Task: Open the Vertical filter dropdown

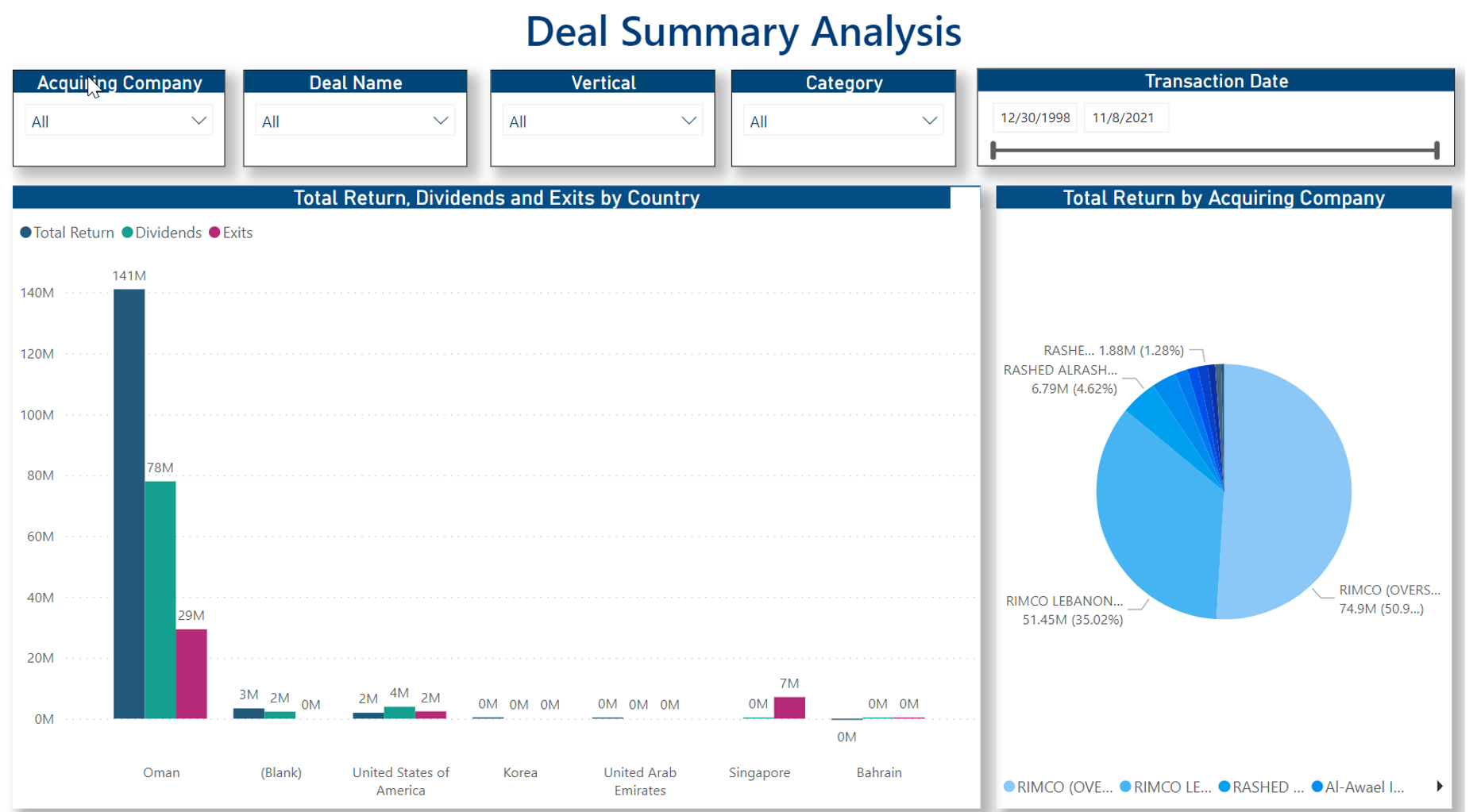Action: pyautogui.click(x=602, y=121)
